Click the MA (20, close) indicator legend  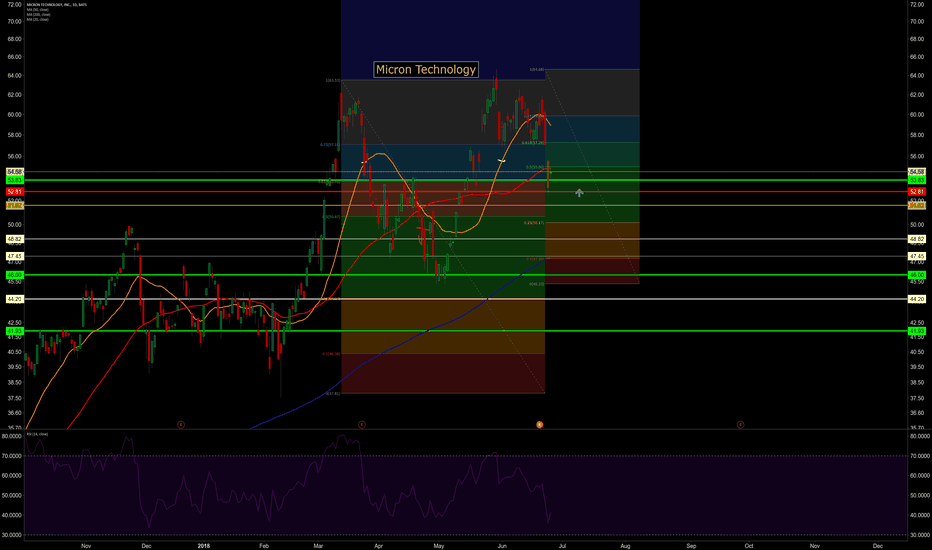[x=37, y=19]
